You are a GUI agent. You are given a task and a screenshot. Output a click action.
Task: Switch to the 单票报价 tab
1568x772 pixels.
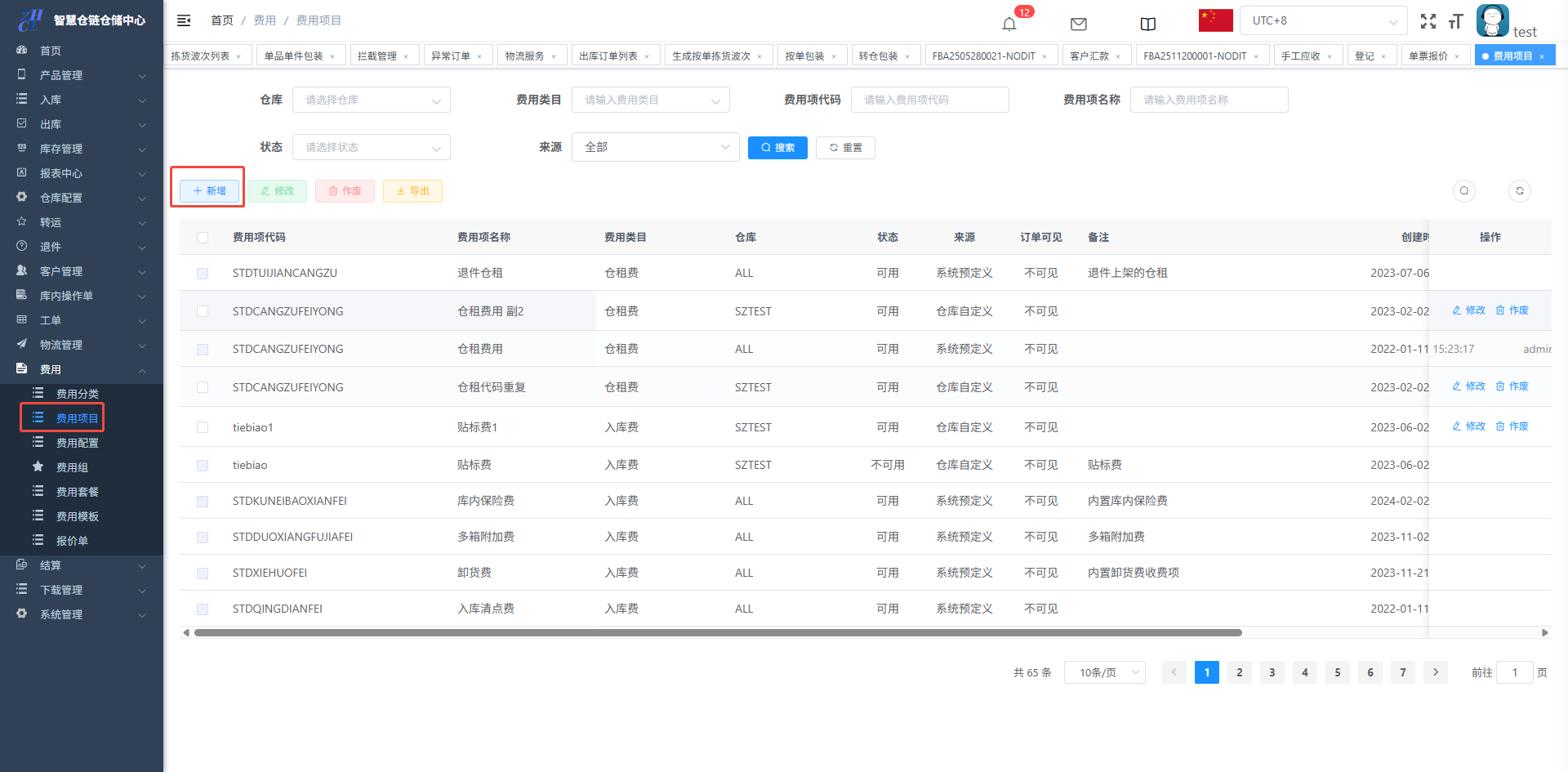(x=1428, y=56)
